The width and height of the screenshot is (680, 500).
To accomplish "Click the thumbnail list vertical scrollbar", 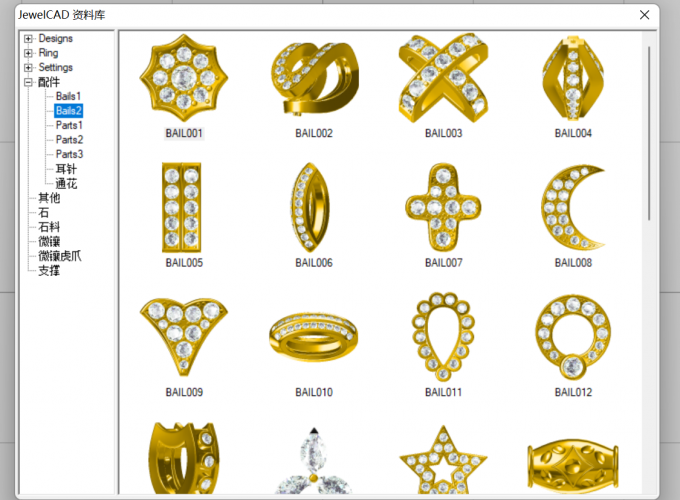I will 649,133.
